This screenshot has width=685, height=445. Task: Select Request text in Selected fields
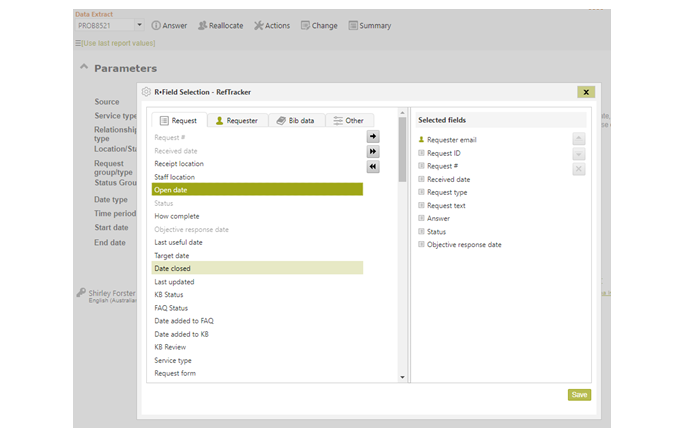point(442,205)
